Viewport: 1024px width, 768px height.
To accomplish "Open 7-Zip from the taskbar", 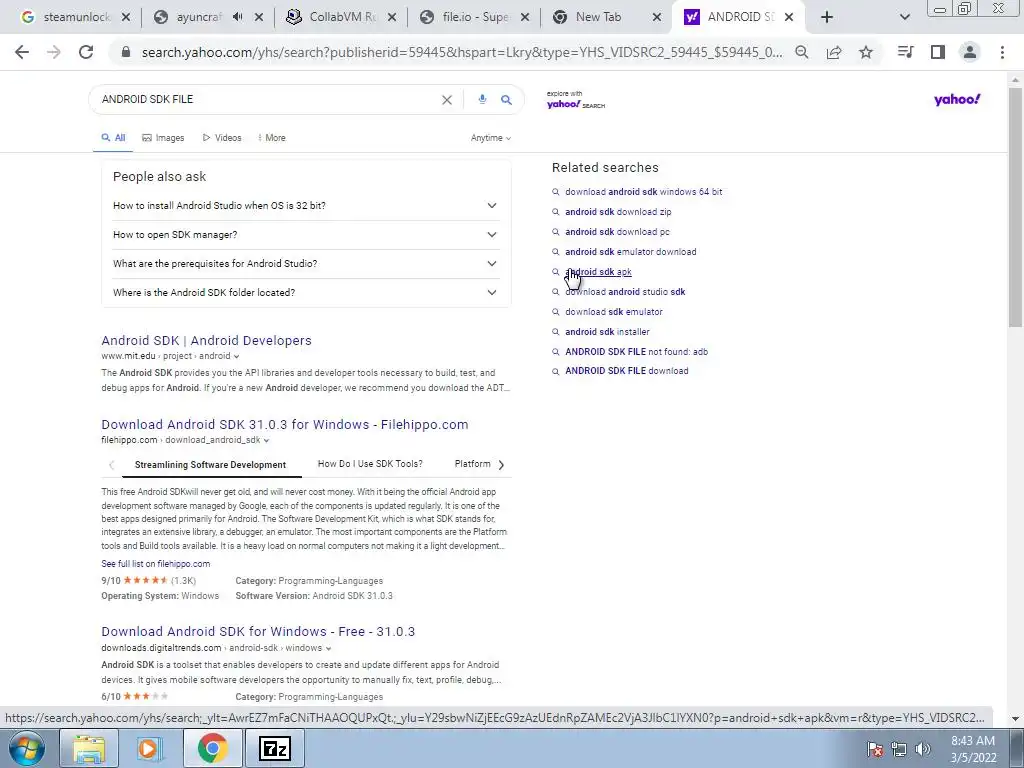I will tap(274, 748).
